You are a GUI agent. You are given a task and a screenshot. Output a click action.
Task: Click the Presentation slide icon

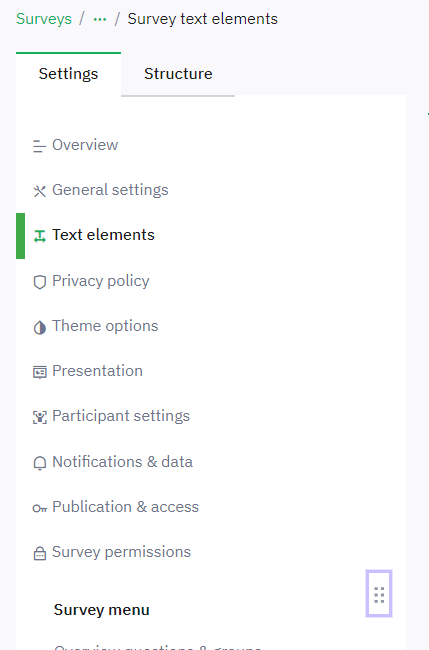point(39,372)
